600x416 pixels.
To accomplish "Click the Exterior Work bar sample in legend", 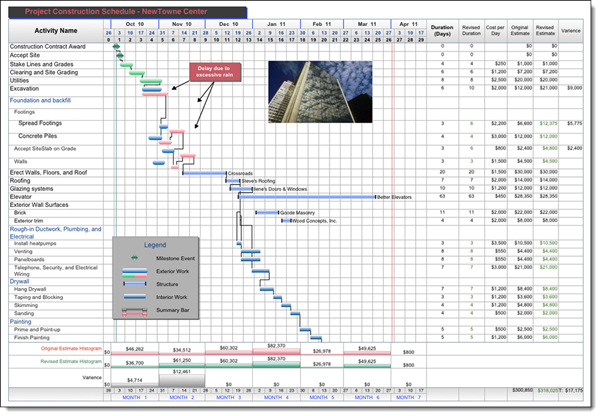I will pos(134,271).
